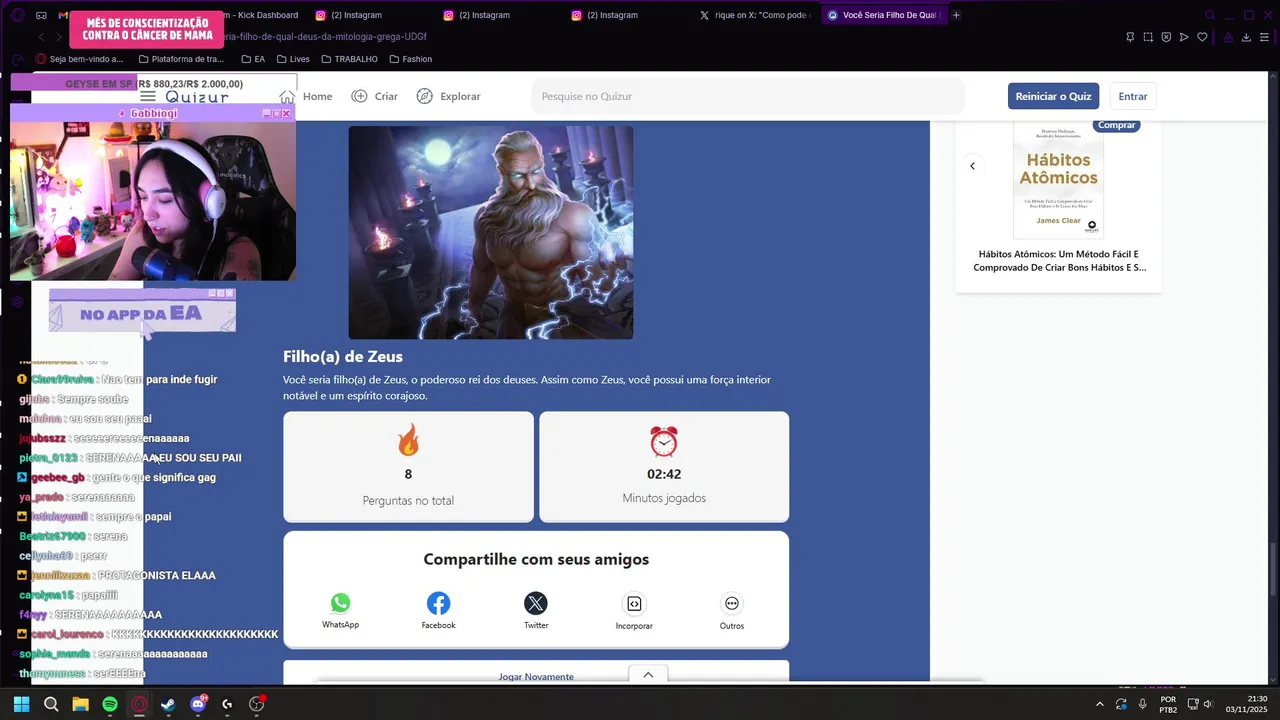
Task: Share result via WhatsApp icon
Action: tap(340, 603)
